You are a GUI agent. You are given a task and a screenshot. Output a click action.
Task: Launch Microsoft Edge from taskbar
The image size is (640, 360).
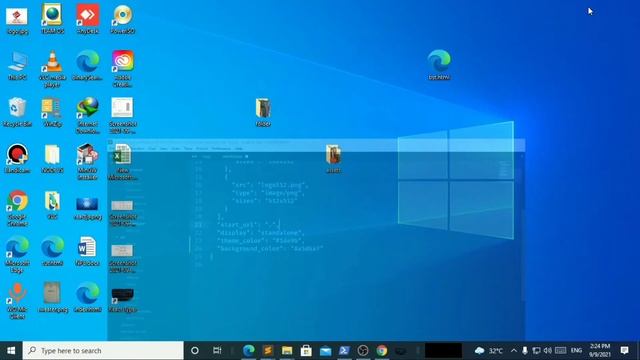249,351
